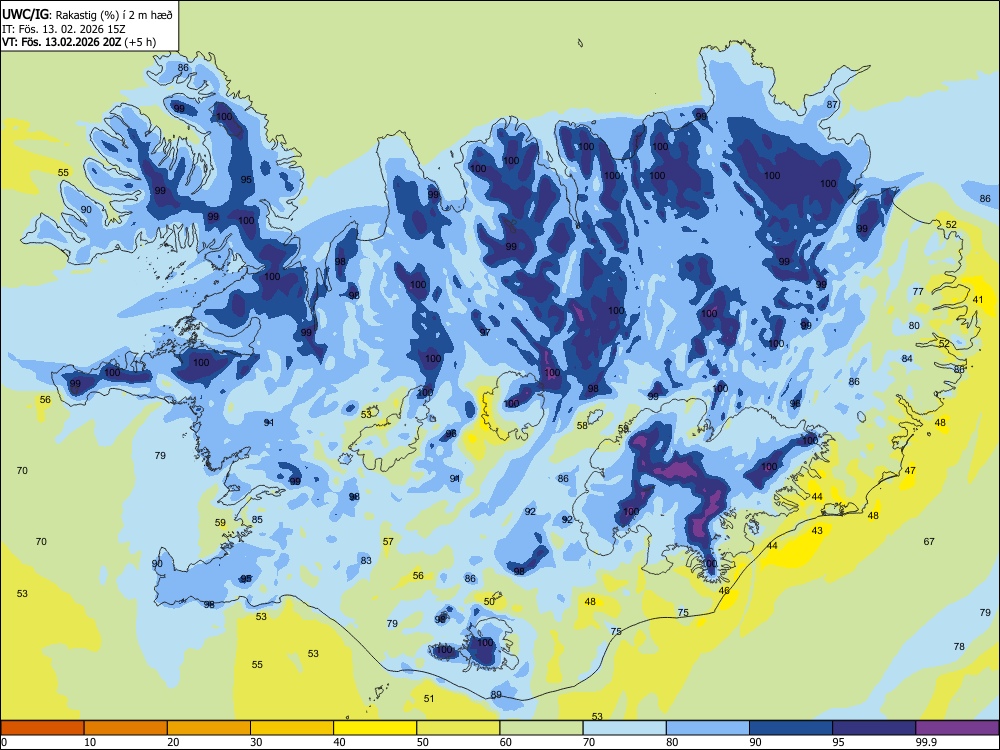Click the purple above-99.9 legend swatch

(x=957, y=728)
